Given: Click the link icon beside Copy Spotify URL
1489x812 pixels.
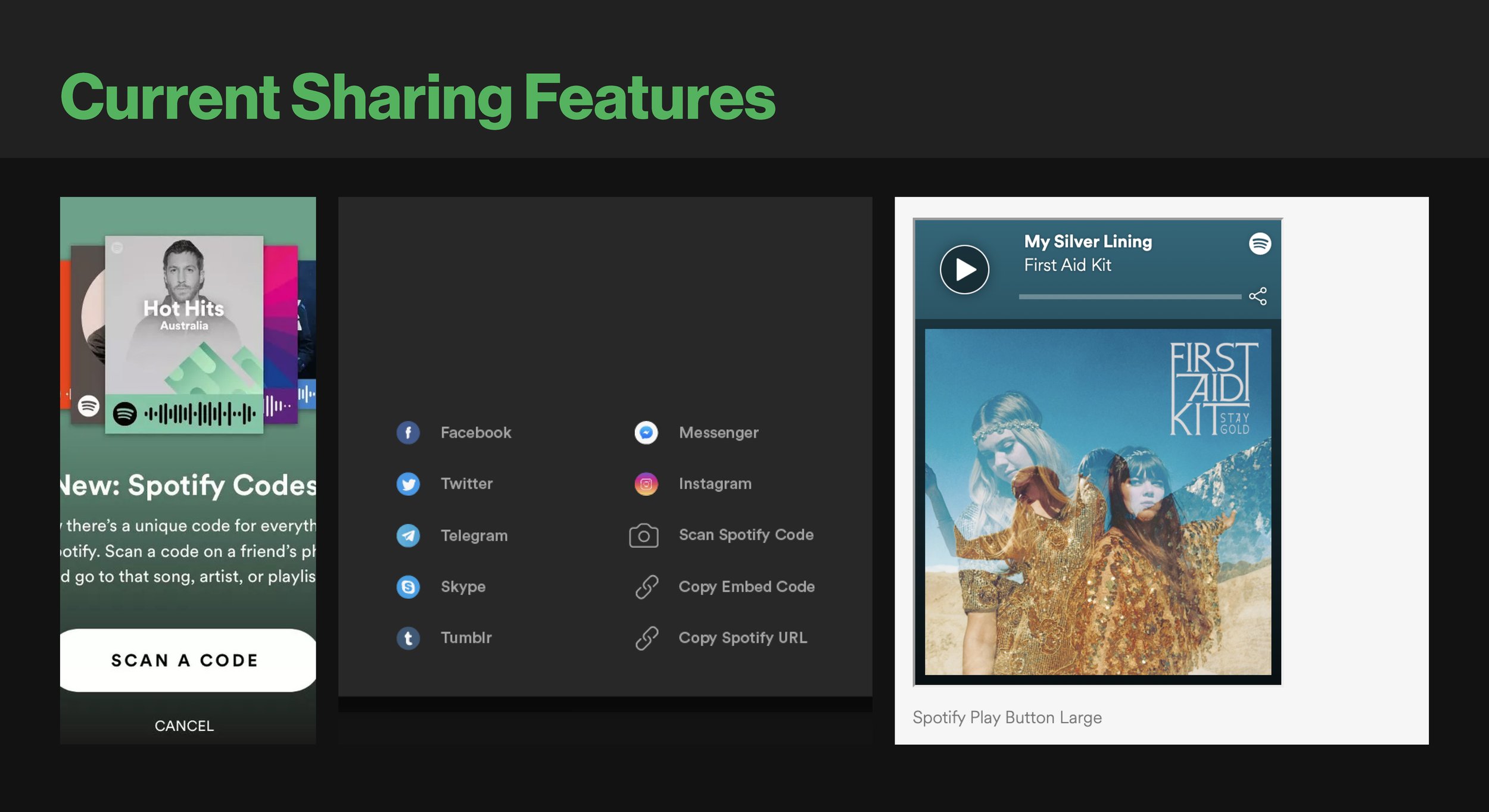Looking at the screenshot, I should click(646, 638).
